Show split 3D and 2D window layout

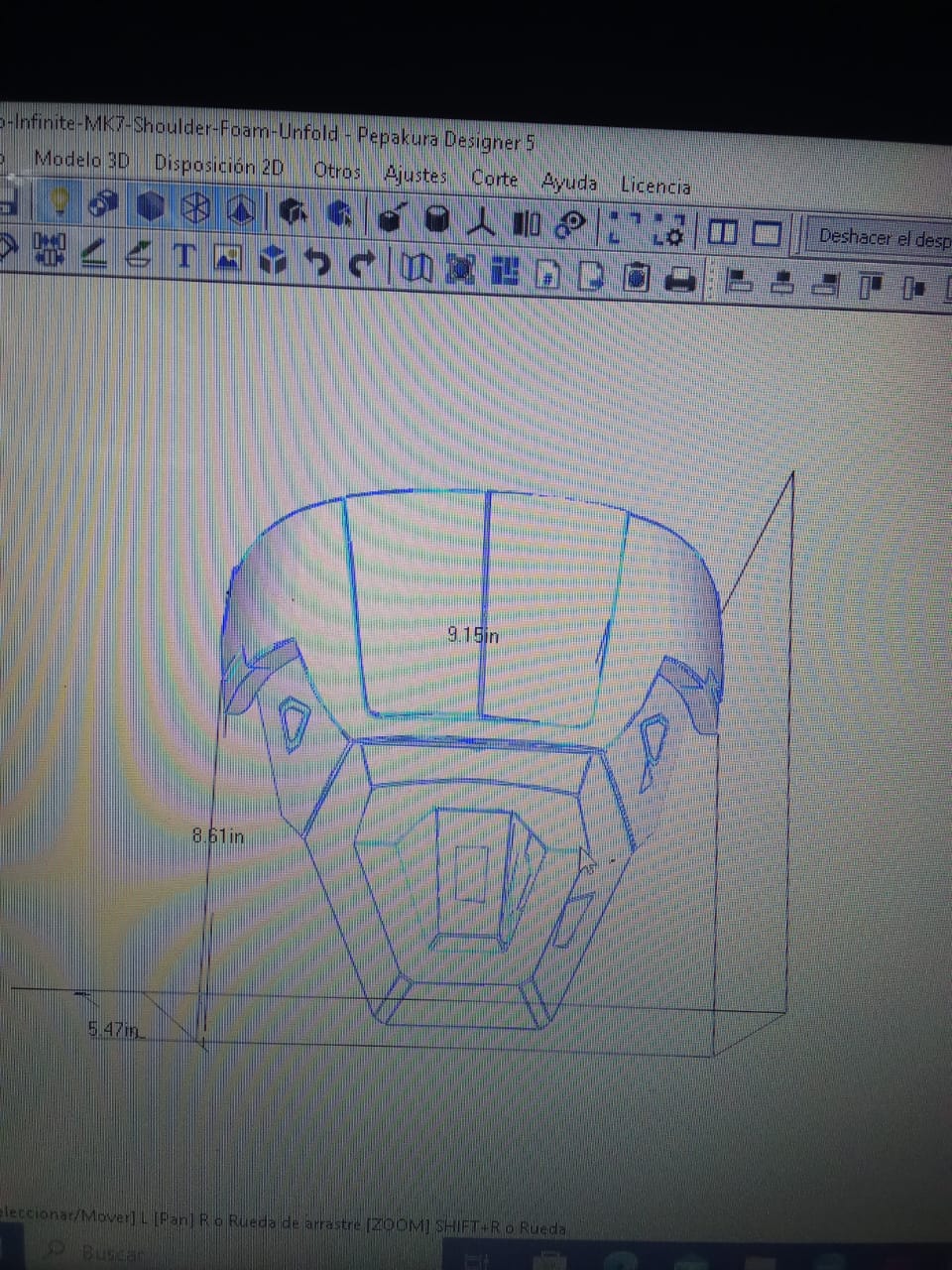pos(723,233)
